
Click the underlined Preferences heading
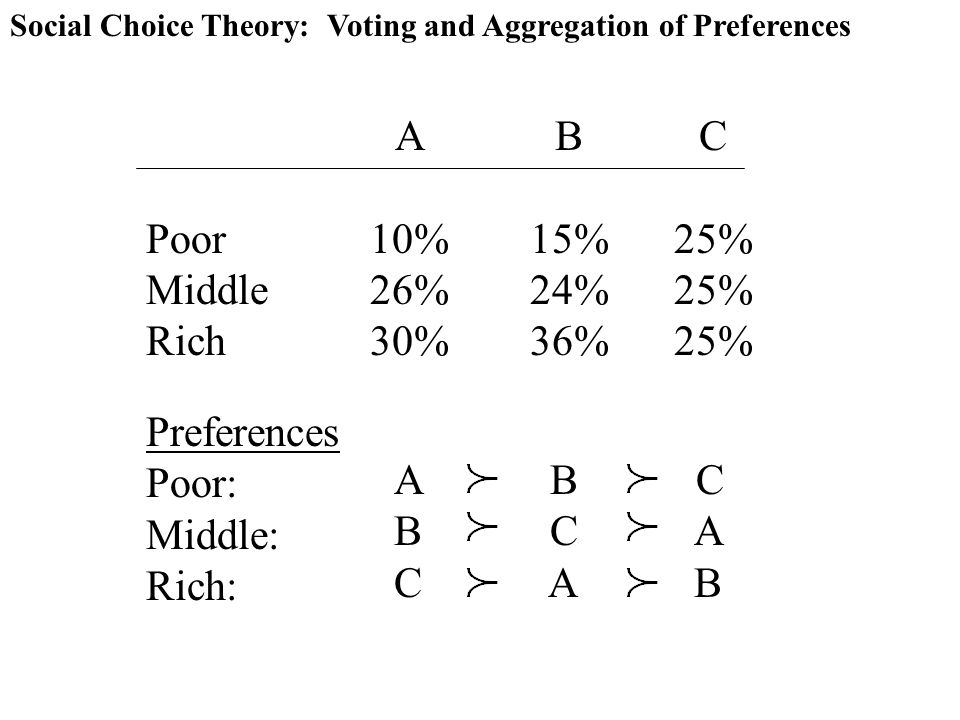tap(242, 434)
